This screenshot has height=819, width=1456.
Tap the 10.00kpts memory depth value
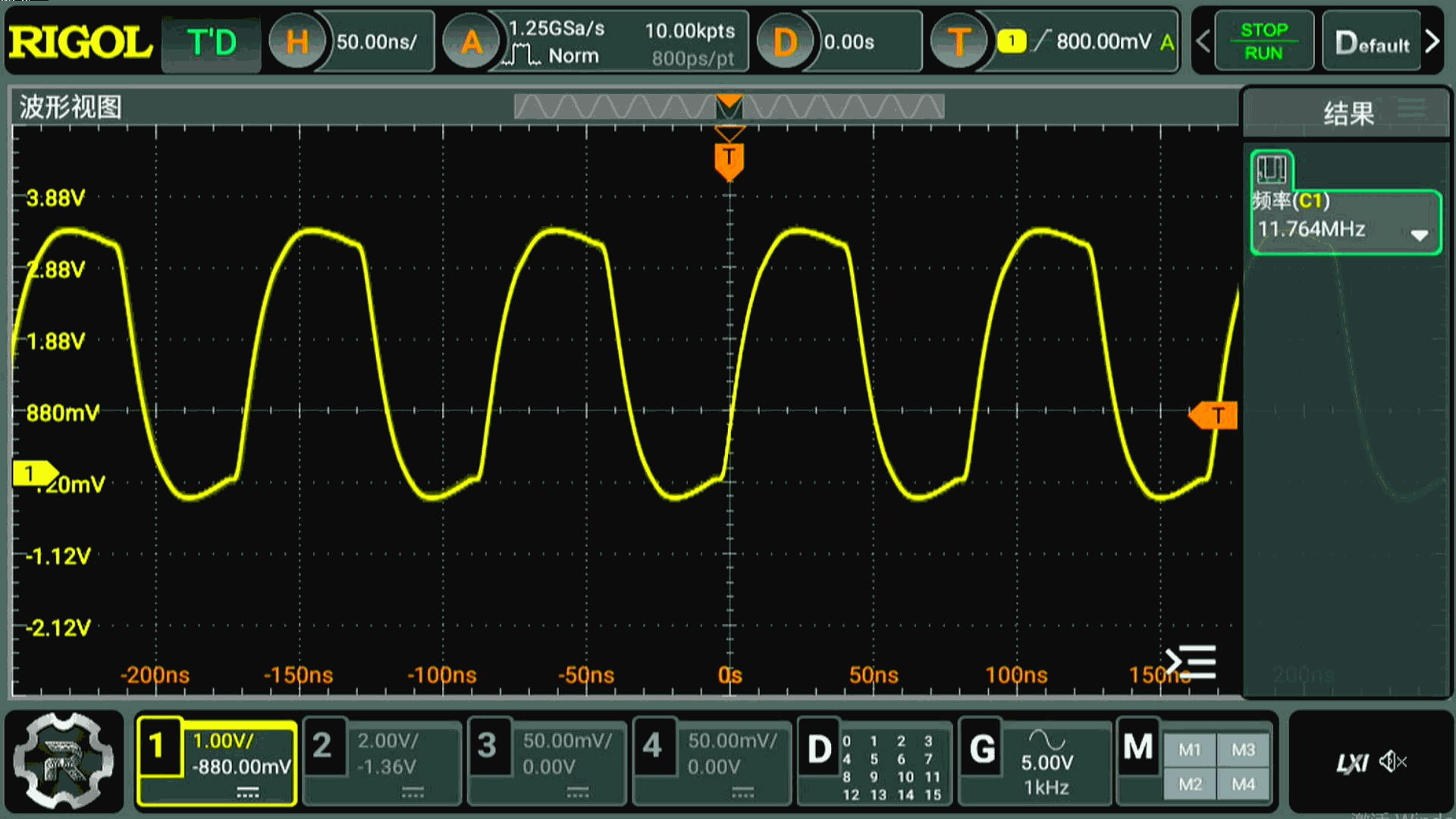pyautogui.click(x=689, y=30)
